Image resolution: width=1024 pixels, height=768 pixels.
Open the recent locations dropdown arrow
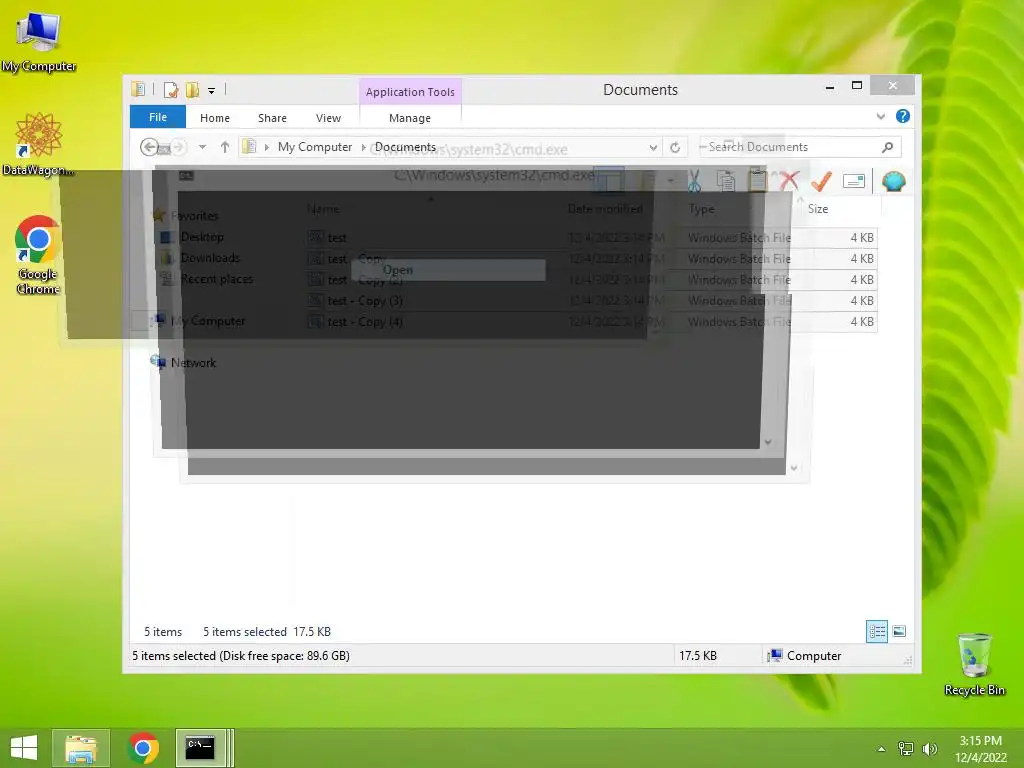click(202, 147)
